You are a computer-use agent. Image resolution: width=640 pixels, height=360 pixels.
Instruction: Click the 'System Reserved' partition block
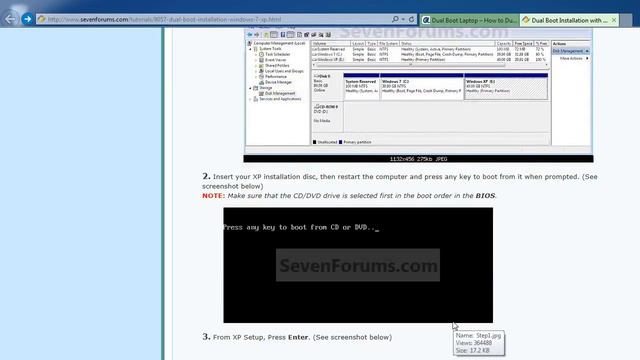point(361,87)
